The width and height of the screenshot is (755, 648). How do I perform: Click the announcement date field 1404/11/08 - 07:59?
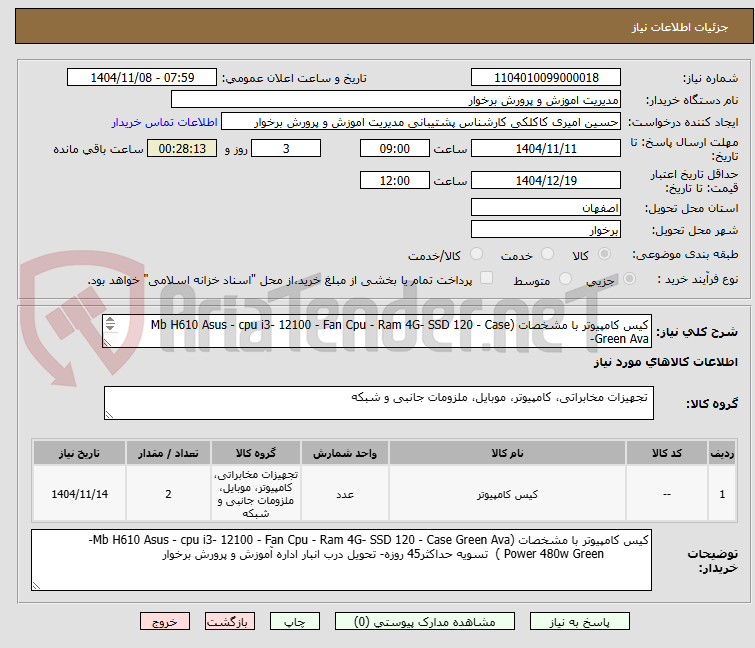pyautogui.click(x=142, y=78)
